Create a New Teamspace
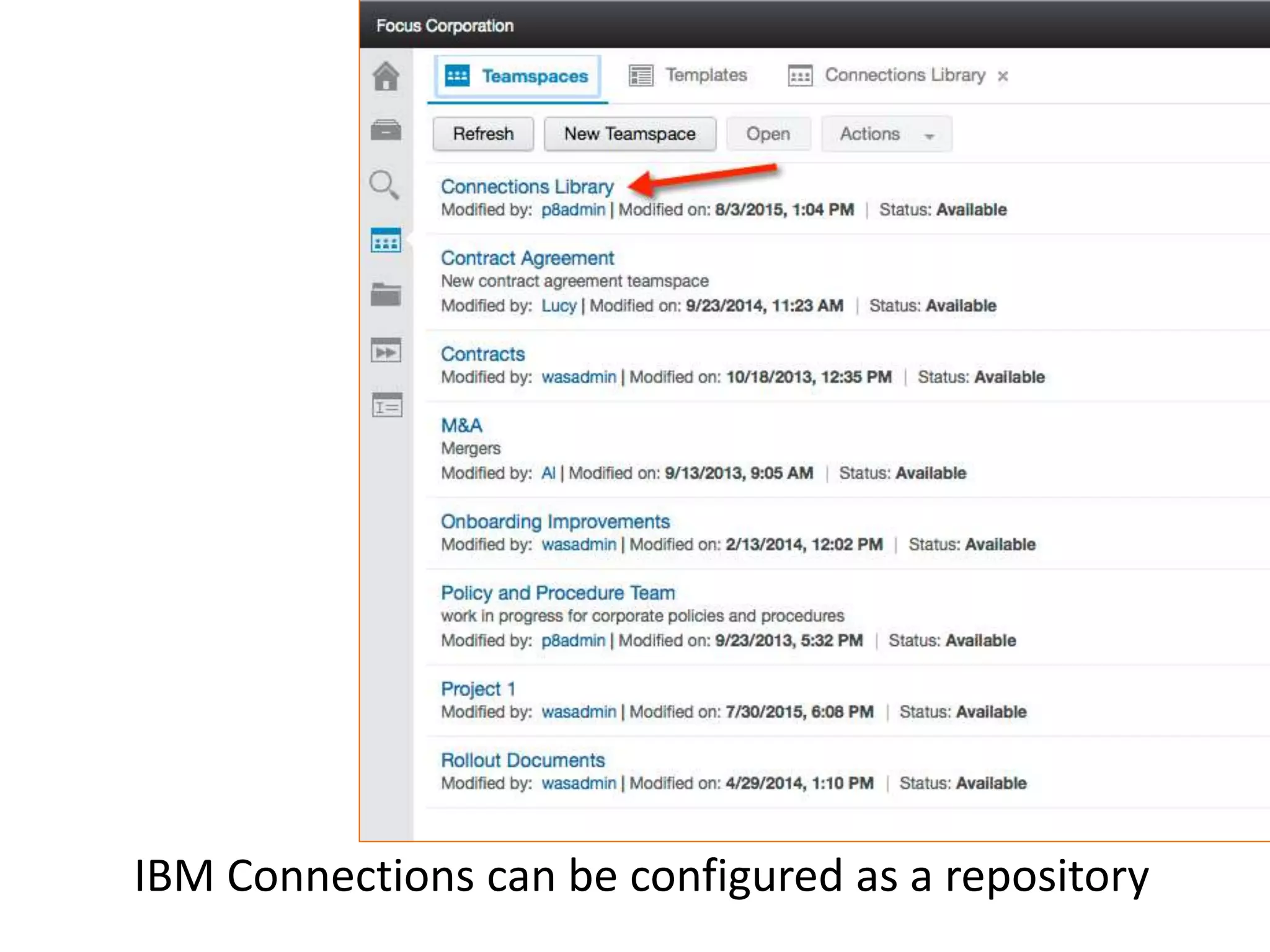The width and height of the screenshot is (1270, 952). coord(630,134)
